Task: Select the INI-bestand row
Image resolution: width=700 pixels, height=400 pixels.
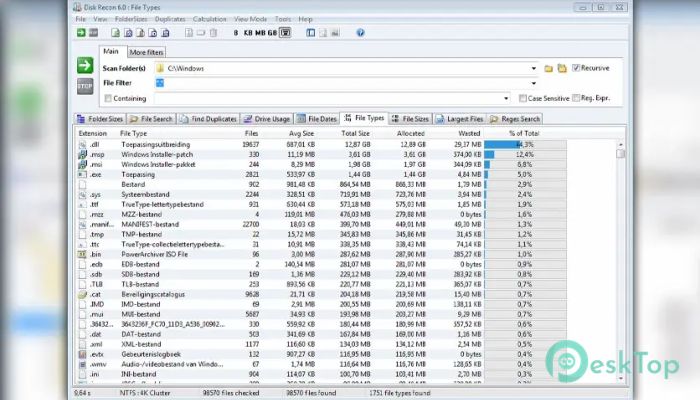Action: (322, 374)
